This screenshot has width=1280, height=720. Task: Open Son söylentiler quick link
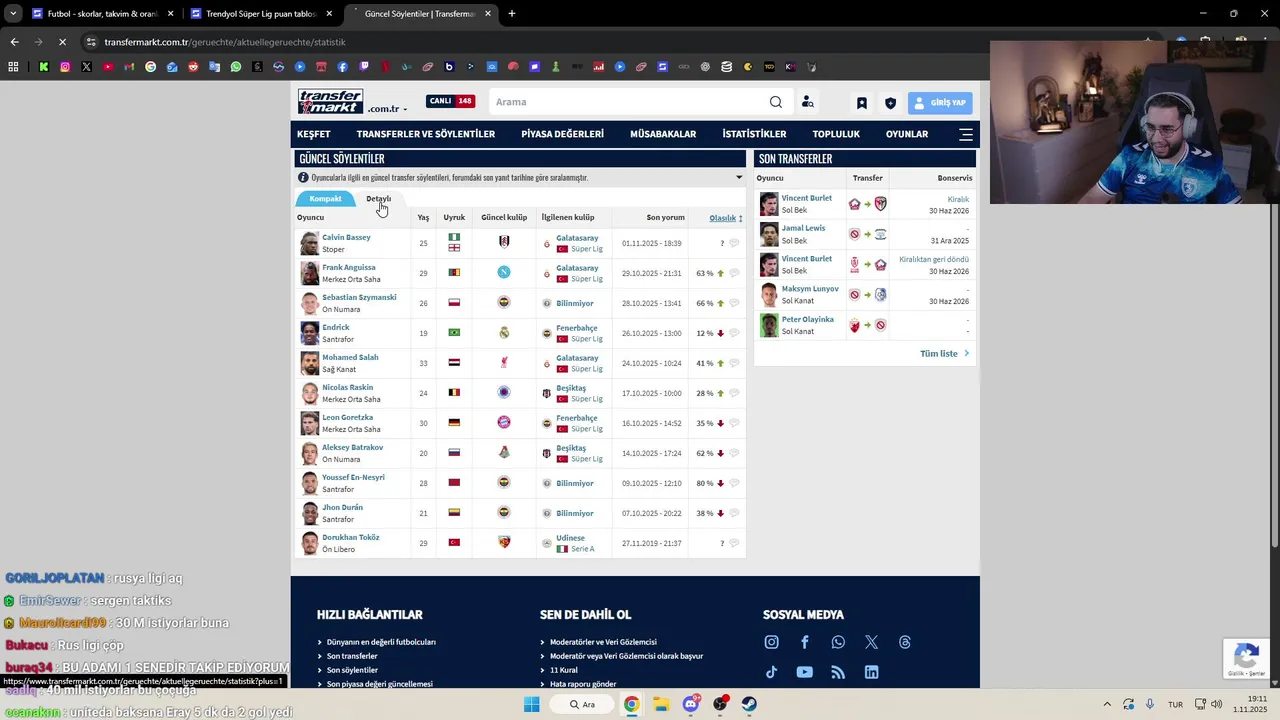point(352,670)
